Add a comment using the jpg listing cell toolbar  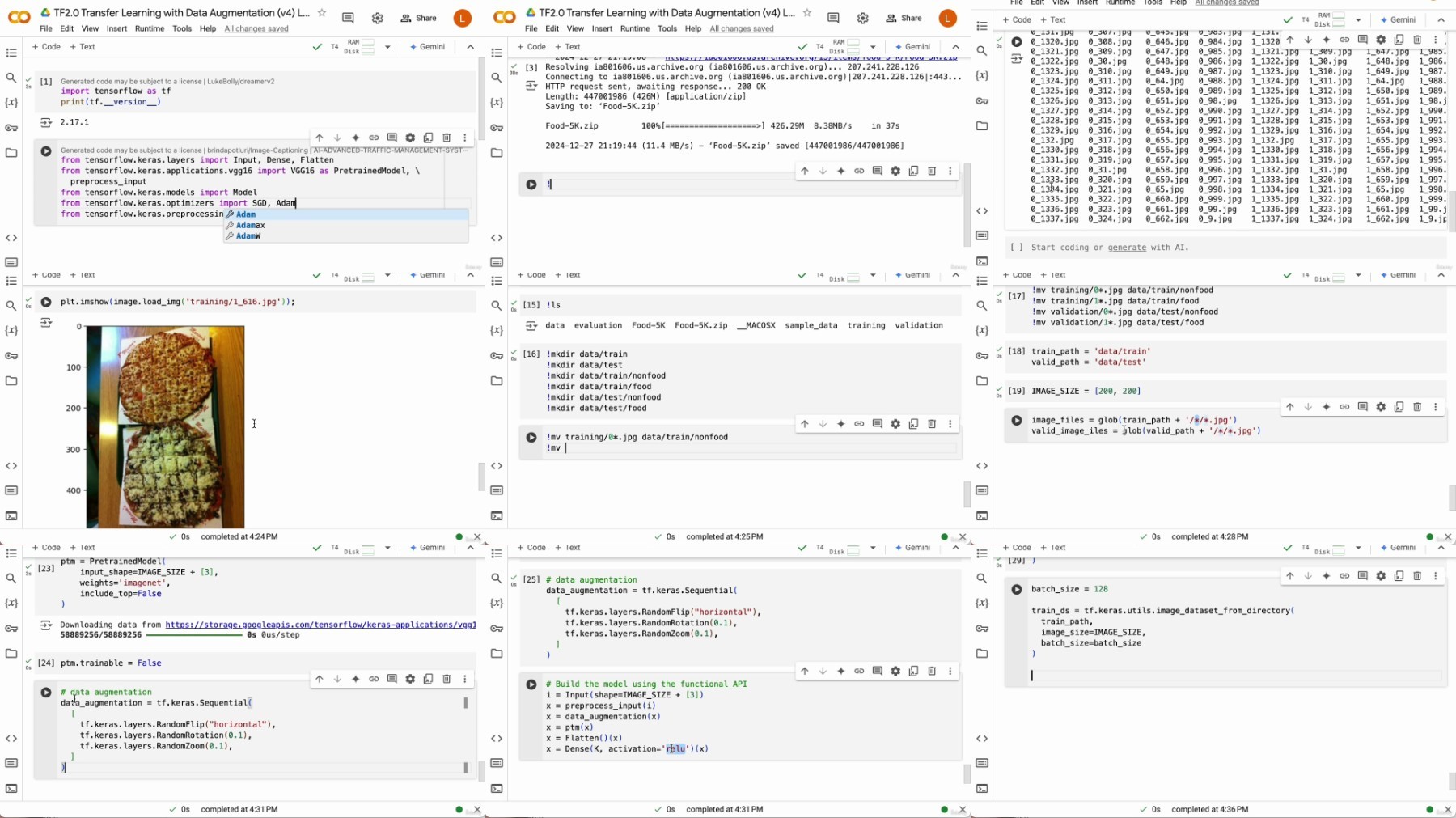click(x=1363, y=39)
